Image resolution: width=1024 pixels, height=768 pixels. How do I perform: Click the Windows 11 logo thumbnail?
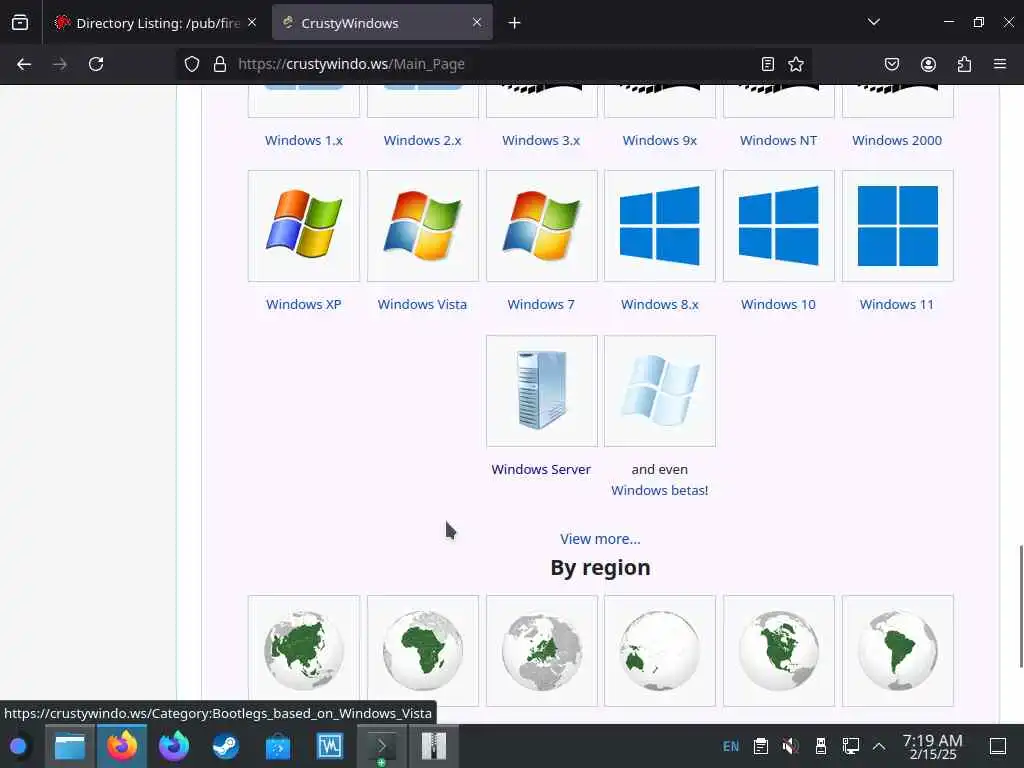897,226
